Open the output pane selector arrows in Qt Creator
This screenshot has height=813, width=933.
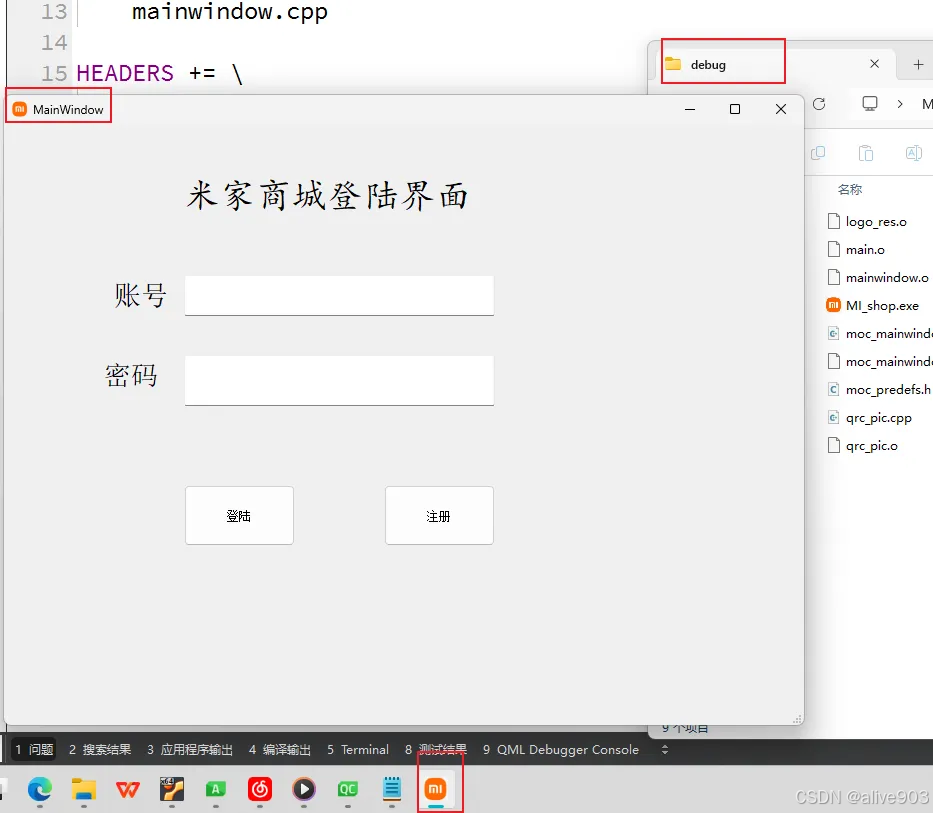pyautogui.click(x=665, y=749)
